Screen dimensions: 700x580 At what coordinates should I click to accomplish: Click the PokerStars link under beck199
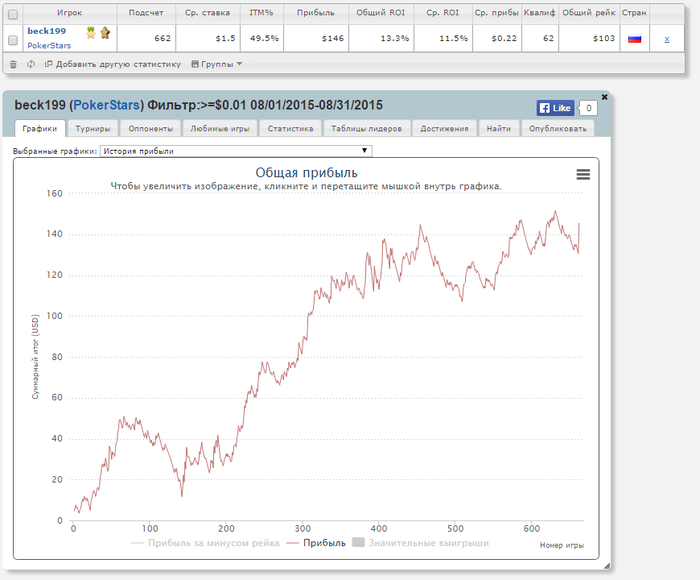click(x=49, y=46)
